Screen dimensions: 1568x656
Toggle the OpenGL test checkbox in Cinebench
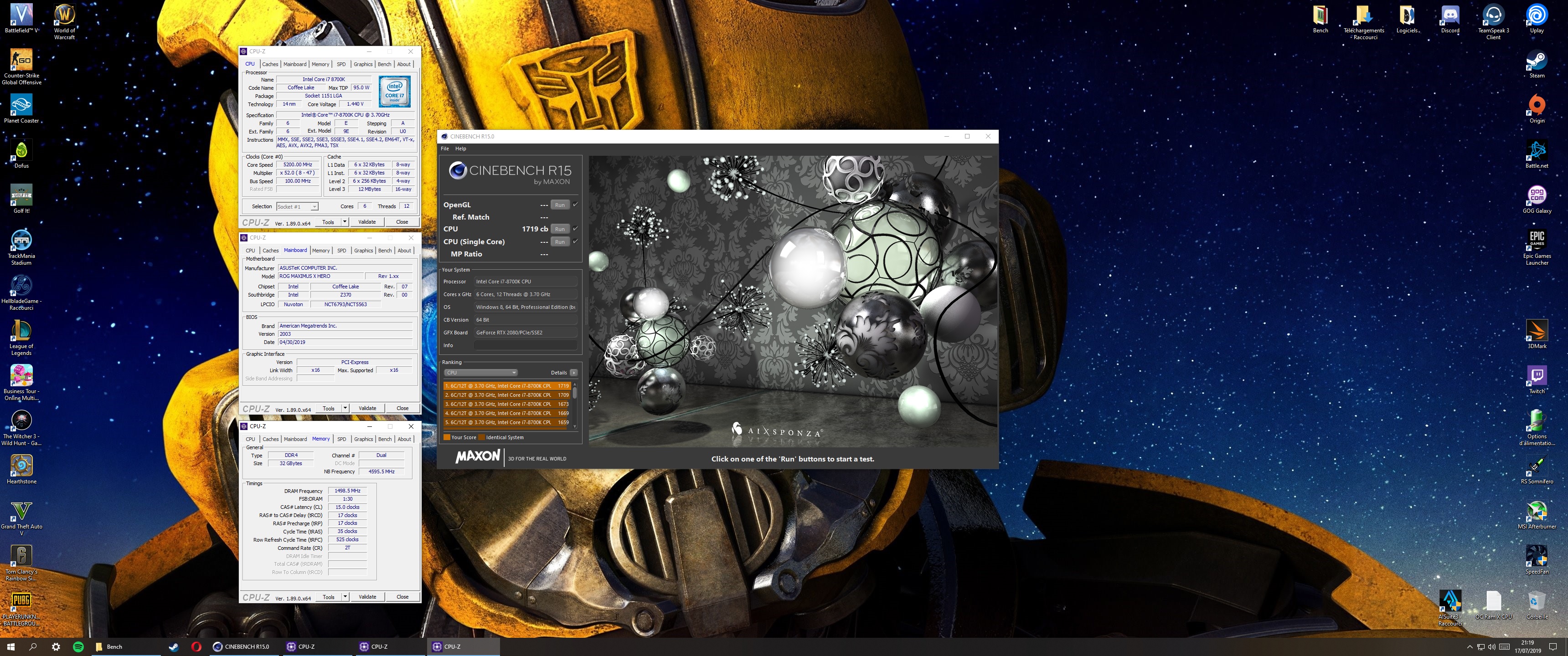point(576,205)
